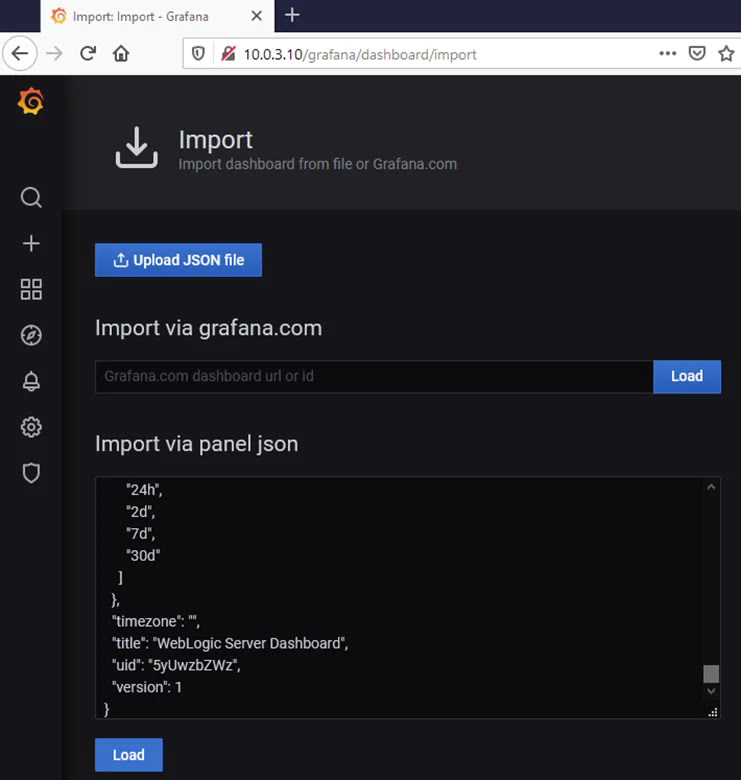Click the address bar URL
This screenshot has height=780, width=741.
[x=360, y=54]
